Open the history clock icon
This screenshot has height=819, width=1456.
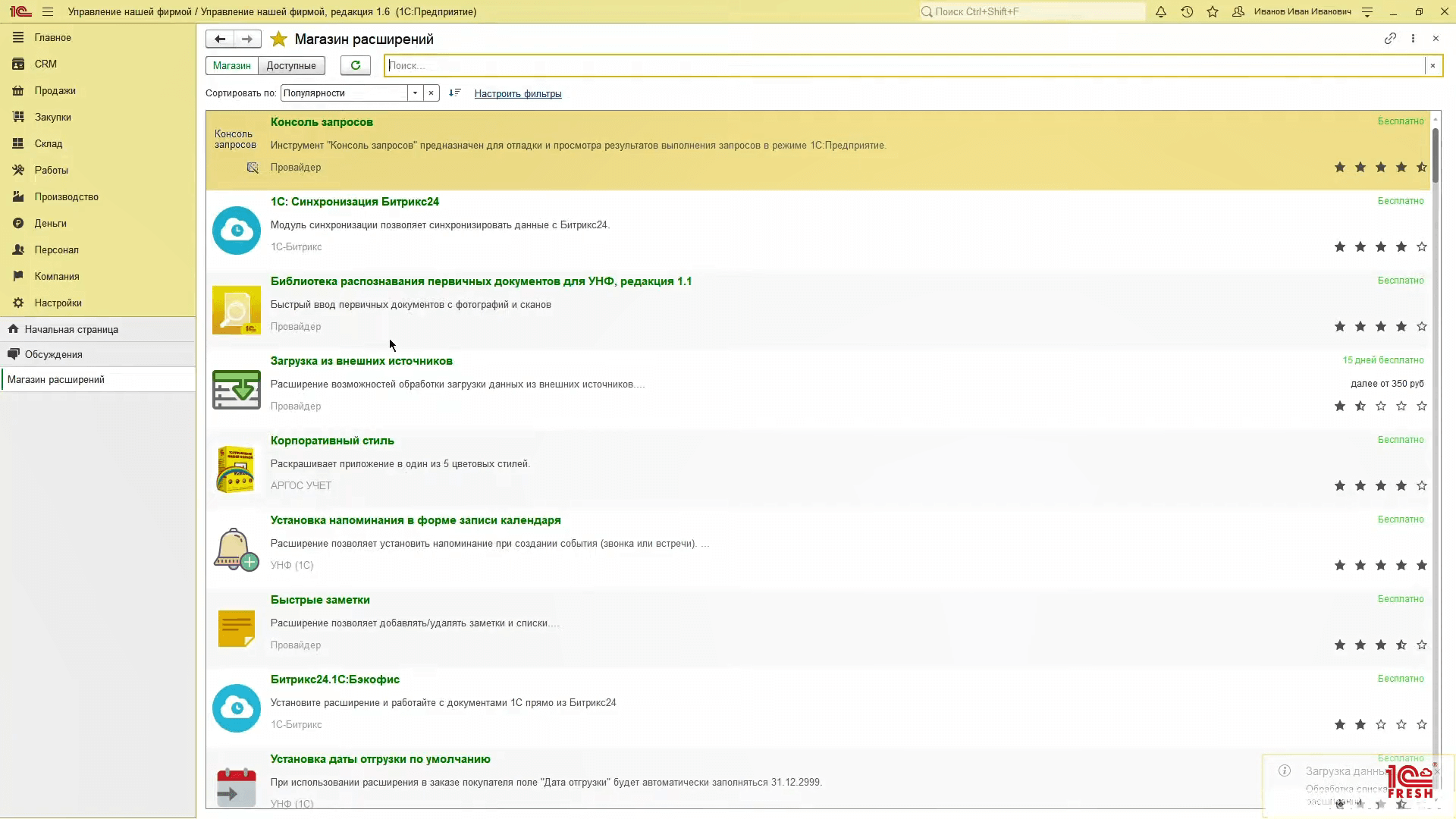coord(1187,11)
